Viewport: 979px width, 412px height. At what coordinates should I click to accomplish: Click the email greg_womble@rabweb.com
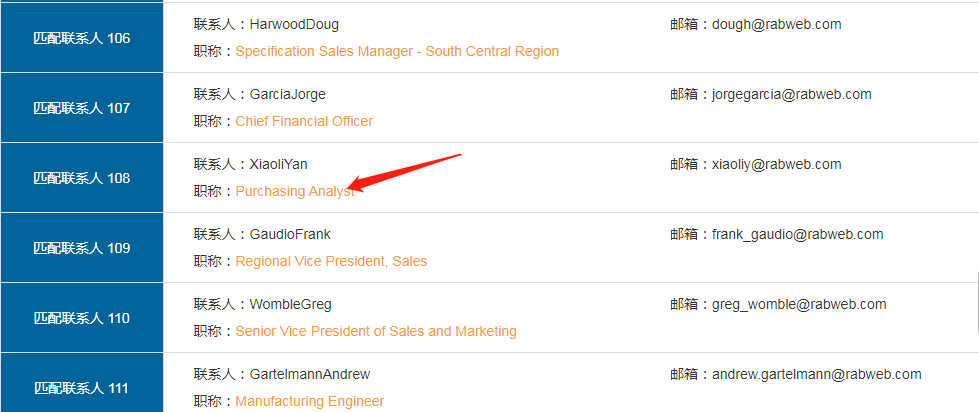pos(799,305)
